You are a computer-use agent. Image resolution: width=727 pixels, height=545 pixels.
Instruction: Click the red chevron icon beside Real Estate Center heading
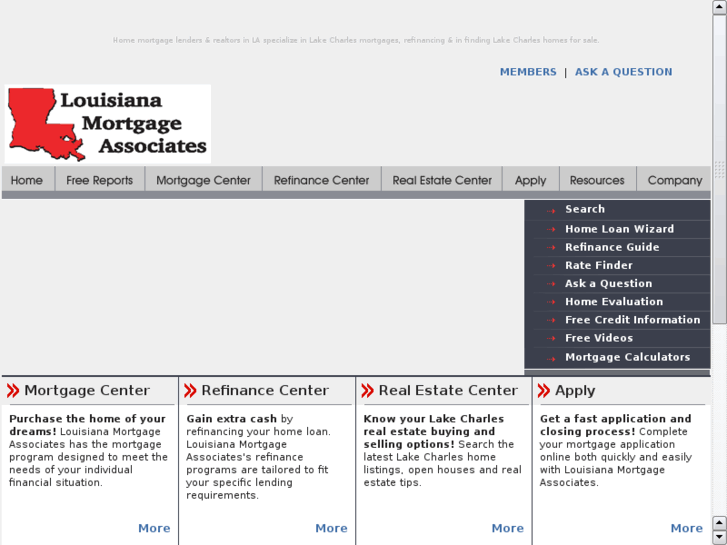click(367, 391)
